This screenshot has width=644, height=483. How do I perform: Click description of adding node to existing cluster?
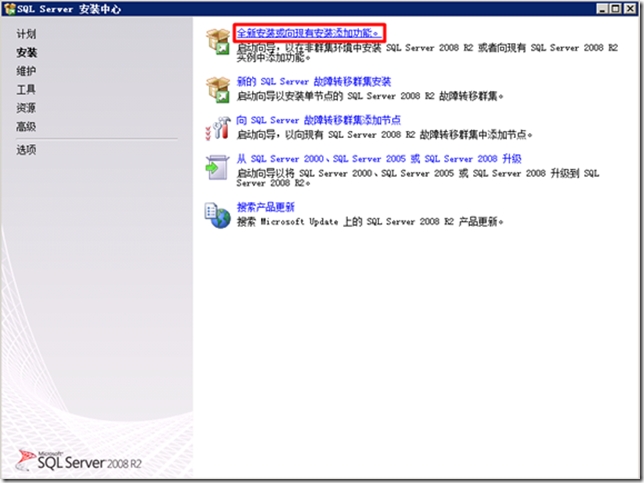(x=384, y=134)
